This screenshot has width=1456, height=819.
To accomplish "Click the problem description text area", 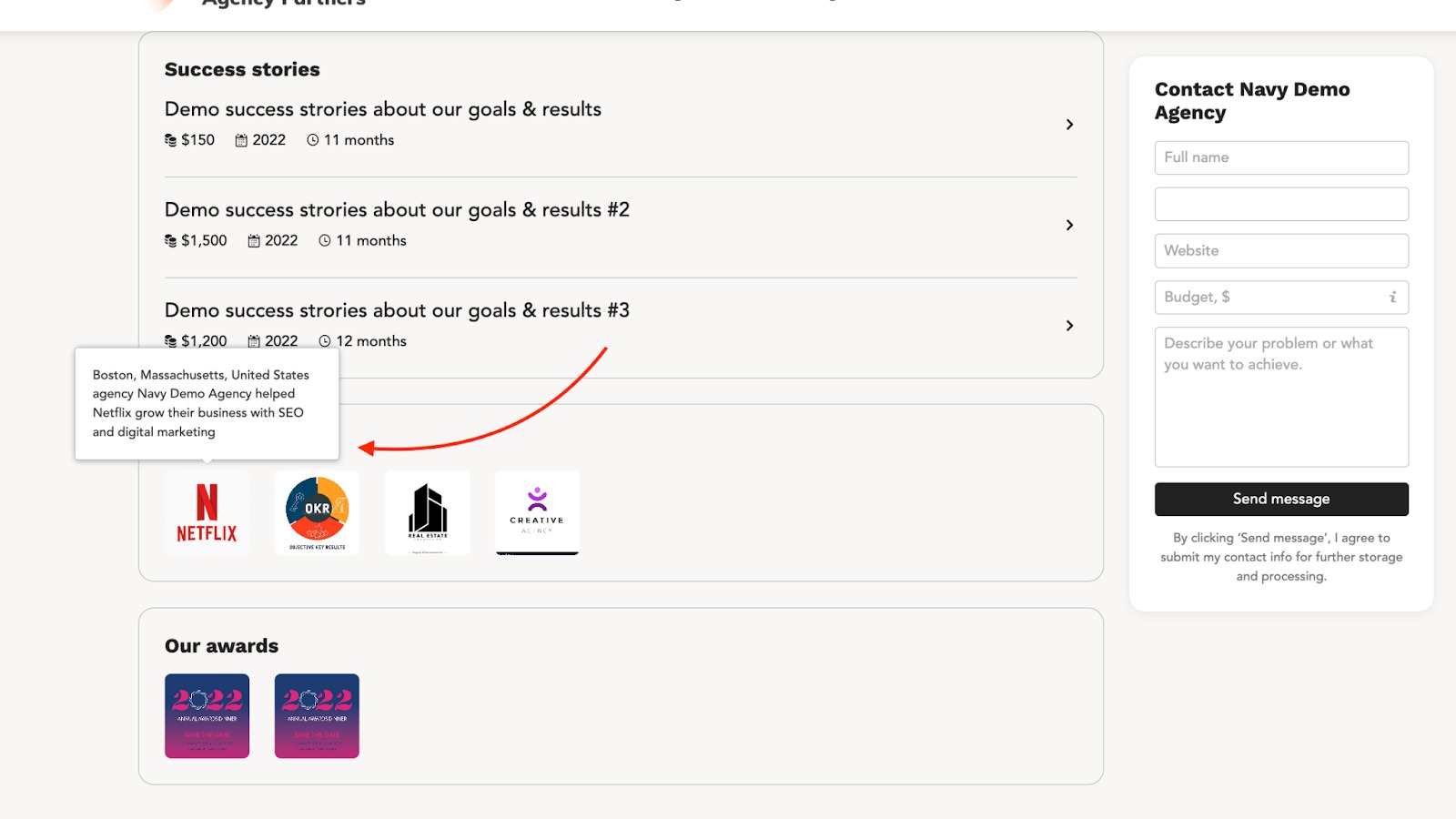I will pyautogui.click(x=1281, y=397).
